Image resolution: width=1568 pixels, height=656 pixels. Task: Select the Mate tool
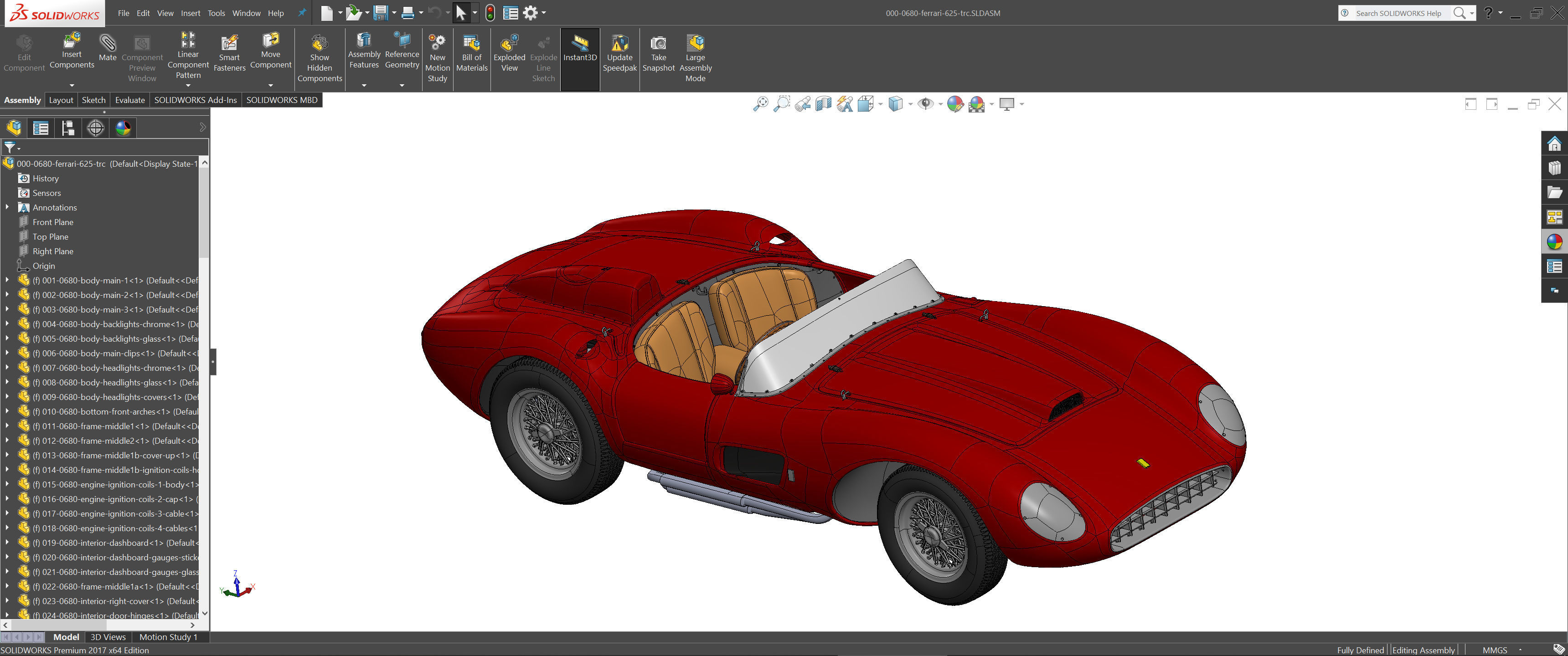click(x=107, y=47)
